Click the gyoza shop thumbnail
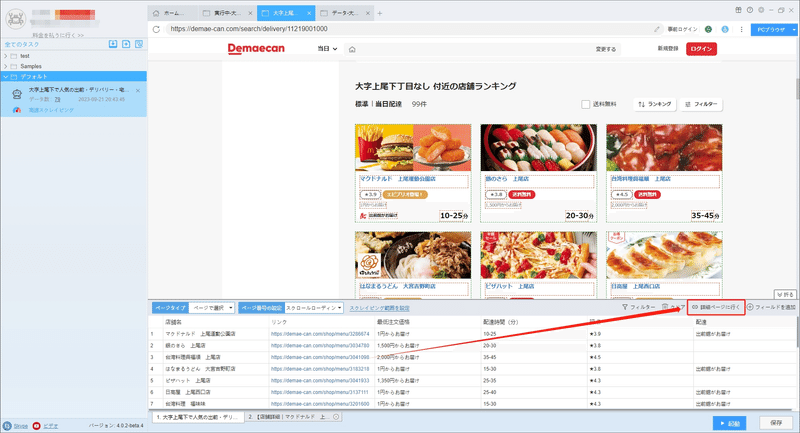The width and height of the screenshot is (800, 433). 664,255
